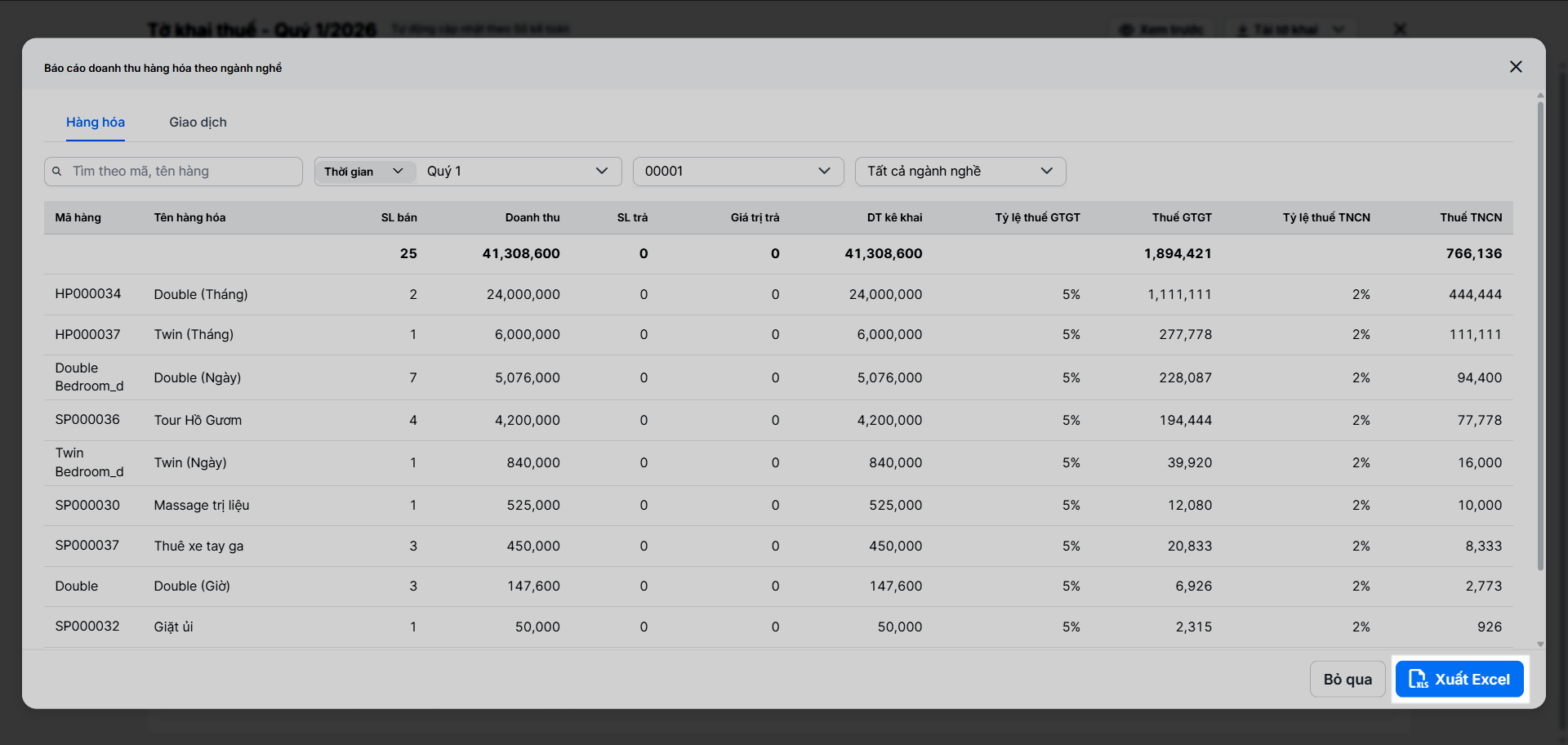Expand the Tất cả ngành nghề filter

tap(960, 172)
